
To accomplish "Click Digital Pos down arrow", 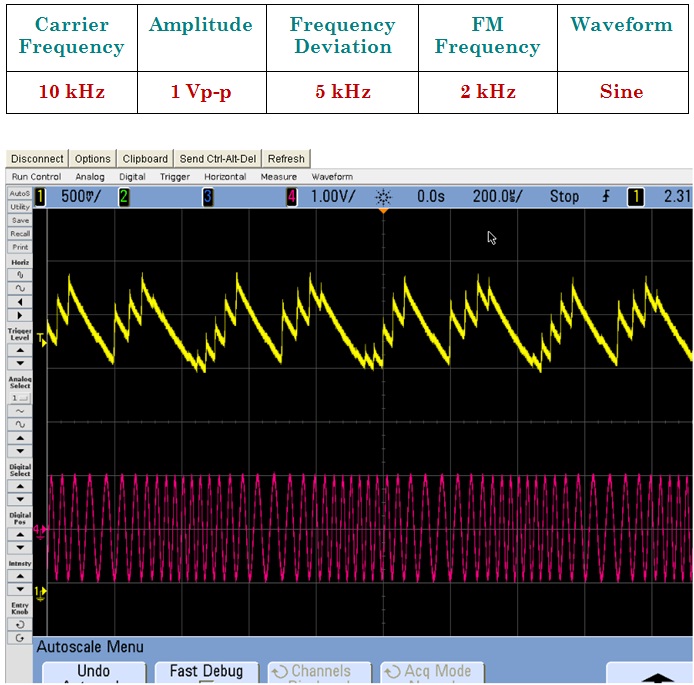I will (19, 547).
